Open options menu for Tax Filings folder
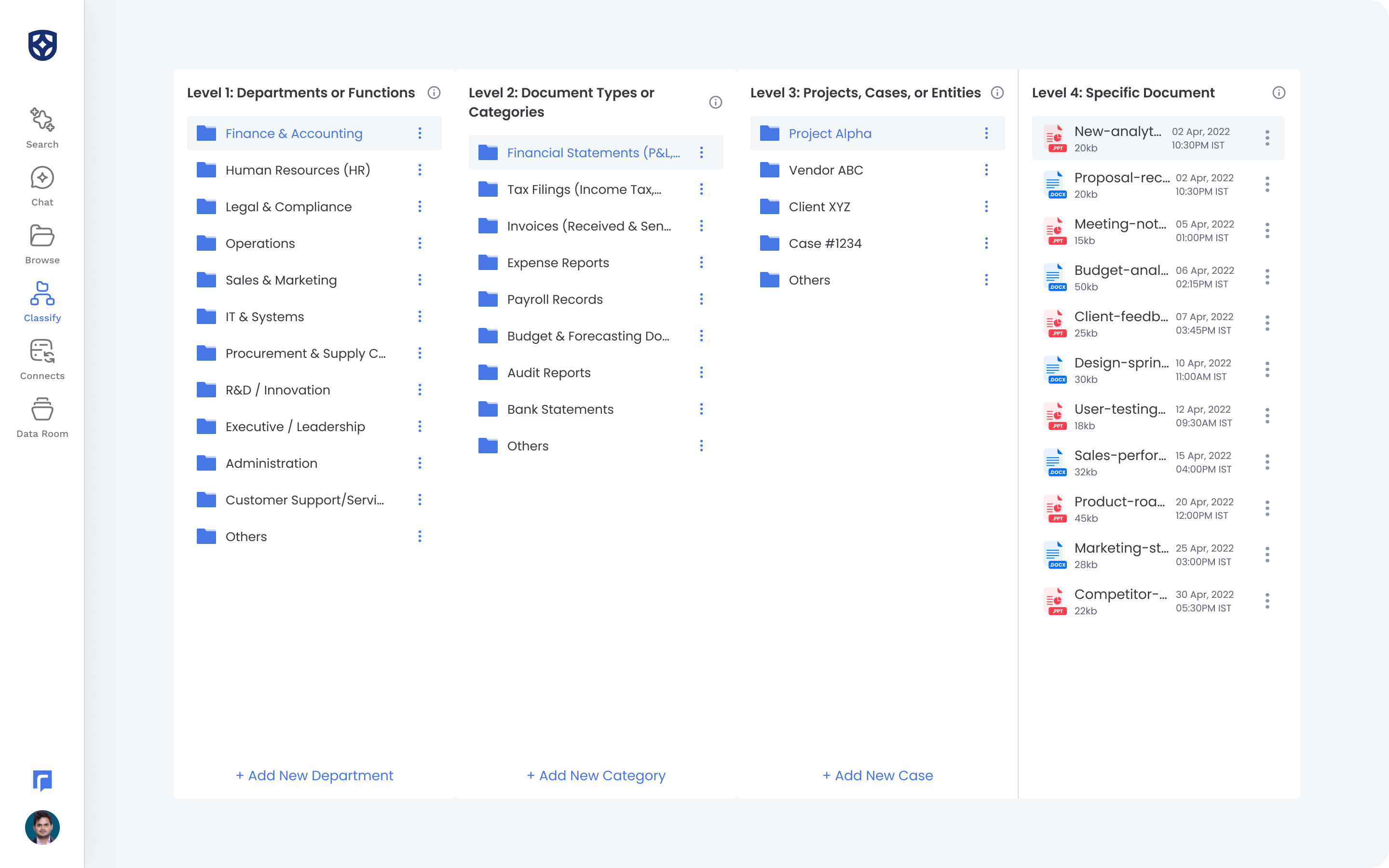The image size is (1389, 868). click(701, 190)
